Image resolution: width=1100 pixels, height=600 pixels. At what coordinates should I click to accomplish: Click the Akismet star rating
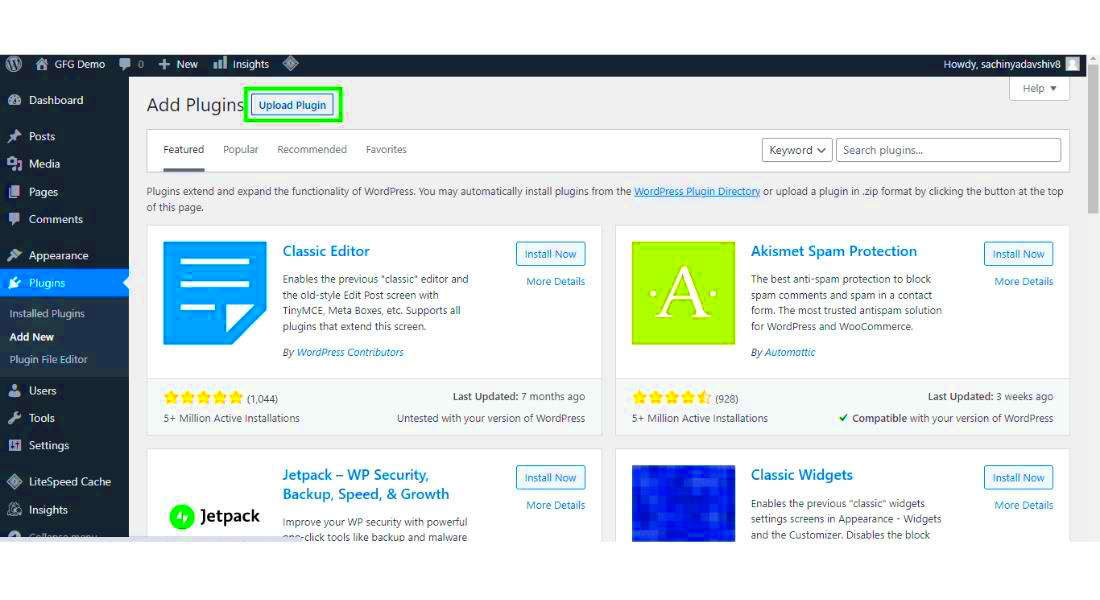pos(671,398)
